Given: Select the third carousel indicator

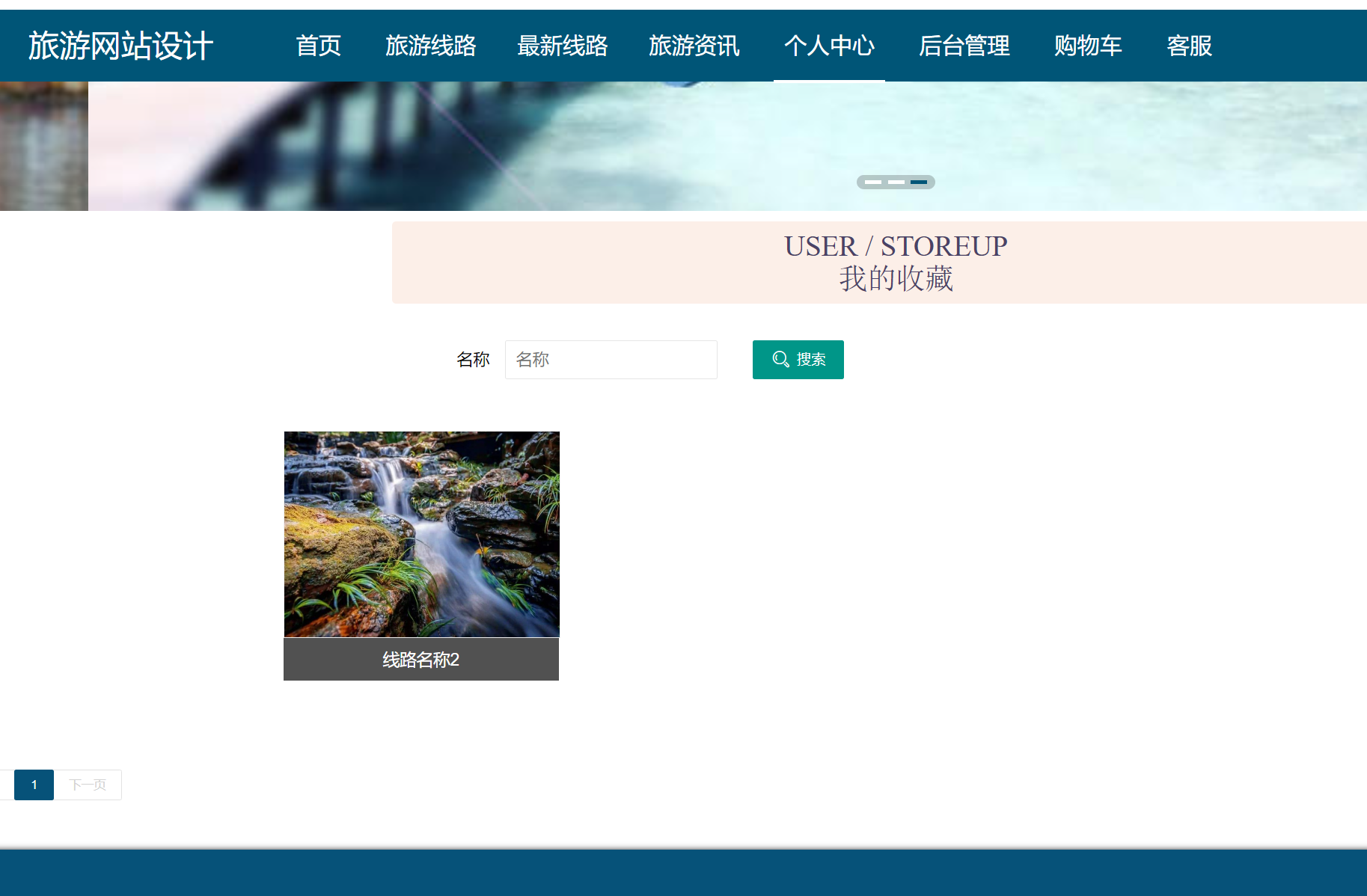Looking at the screenshot, I should pyautogui.click(x=920, y=182).
